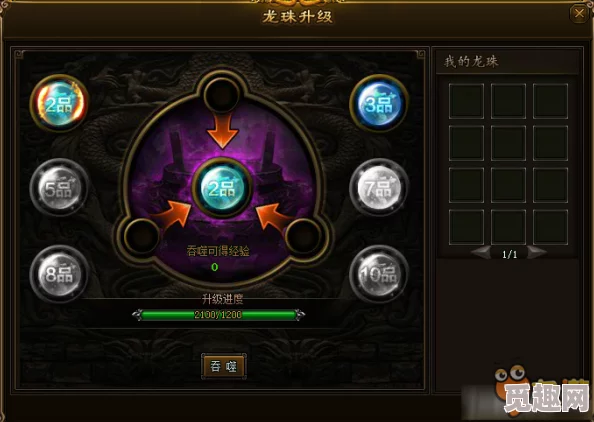Select the empty top devour slot
This screenshot has height=422, width=594.
click(222, 95)
